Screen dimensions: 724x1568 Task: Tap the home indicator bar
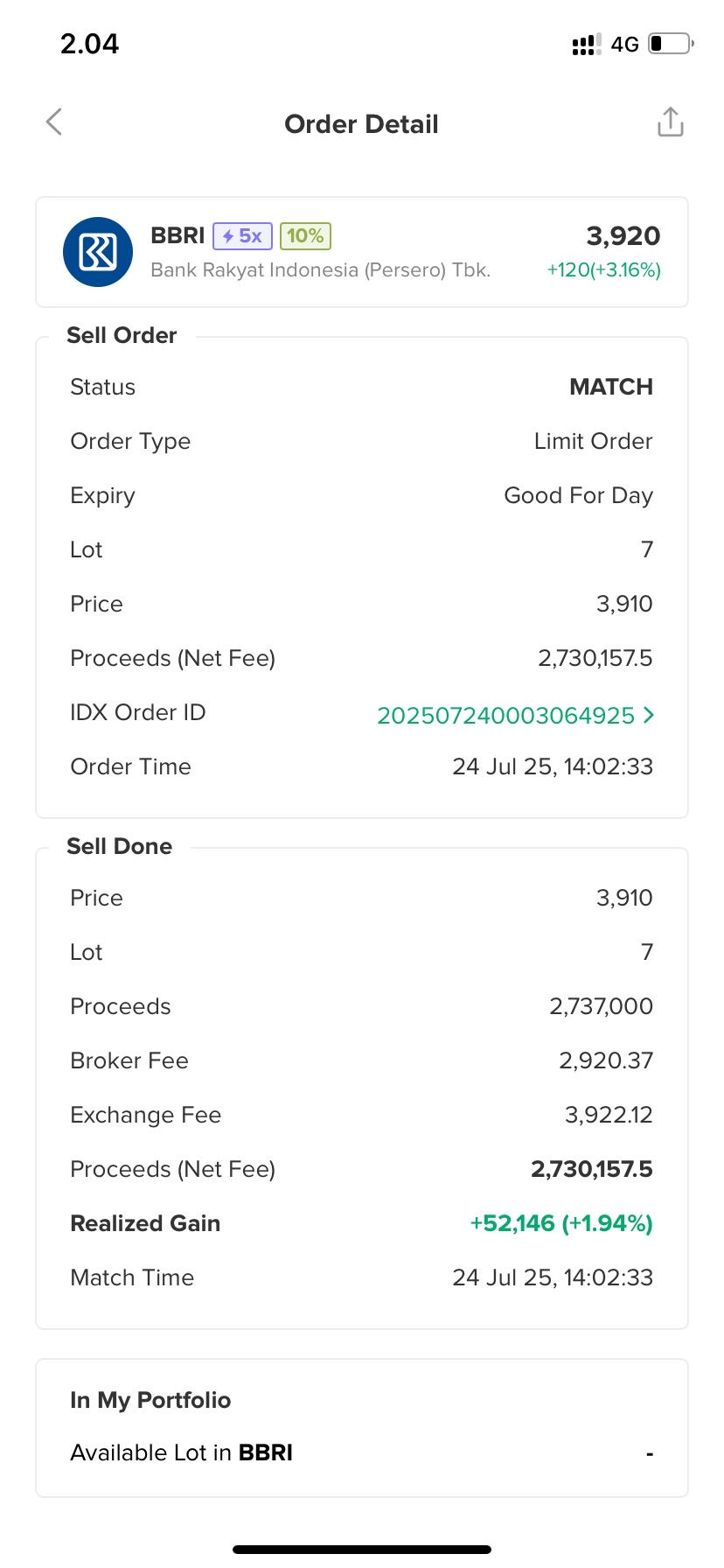362,1550
